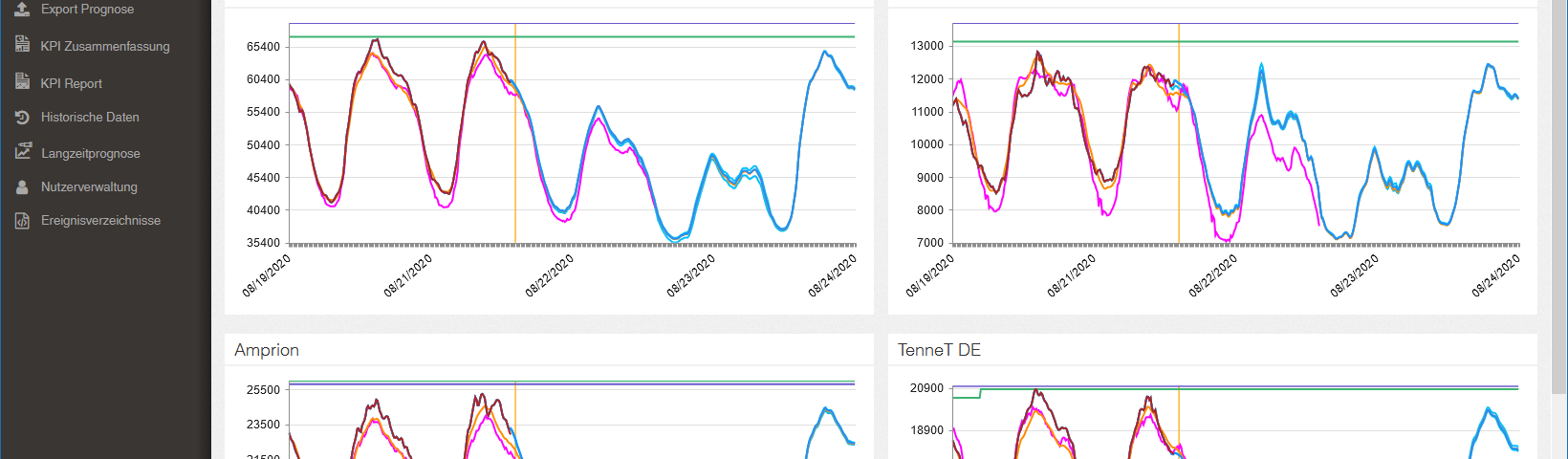The height and width of the screenshot is (459, 1568).
Task: Click the KPI Zusammenfassung calculator icon
Action: 22,45
